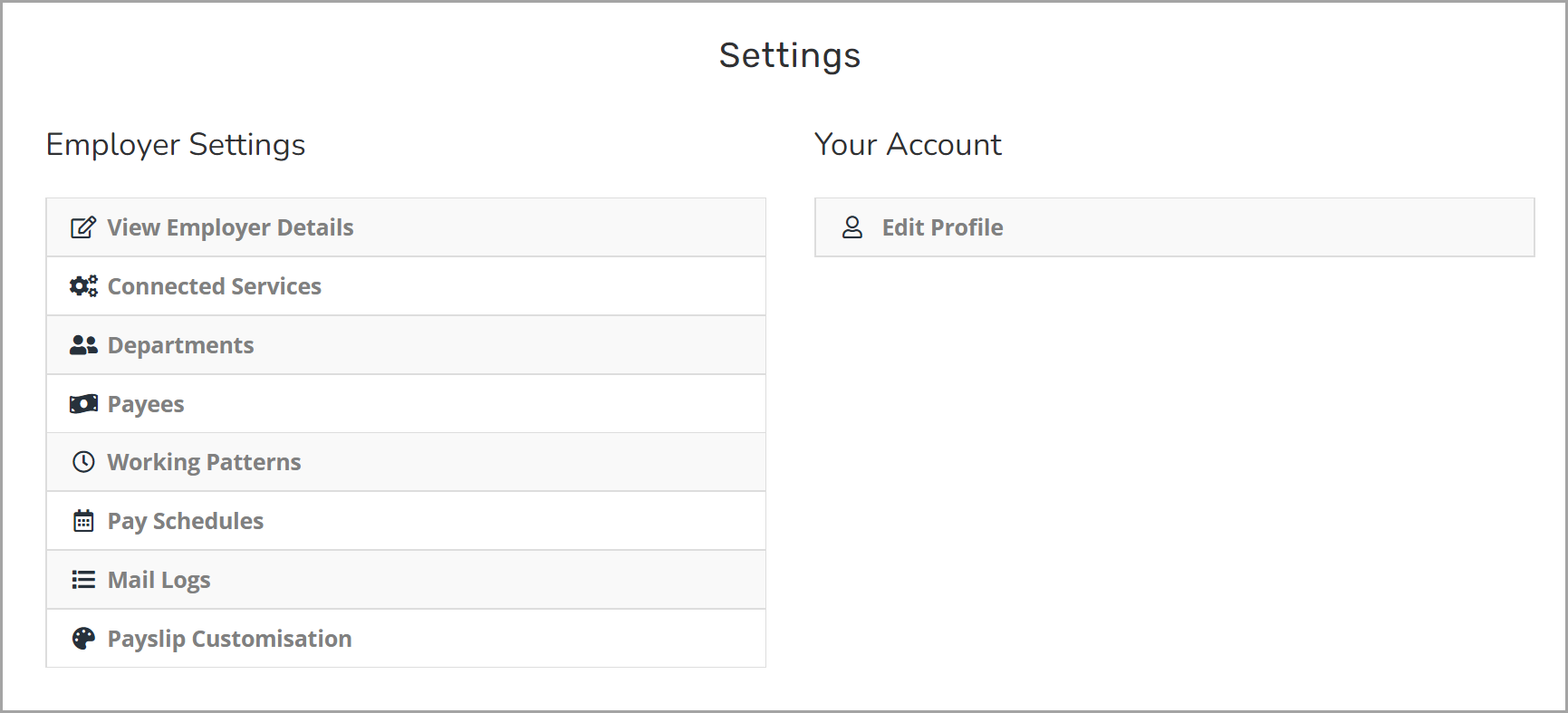Click the calendar icon next to Pay Schedules
This screenshot has height=713, width=1568.
[82, 520]
